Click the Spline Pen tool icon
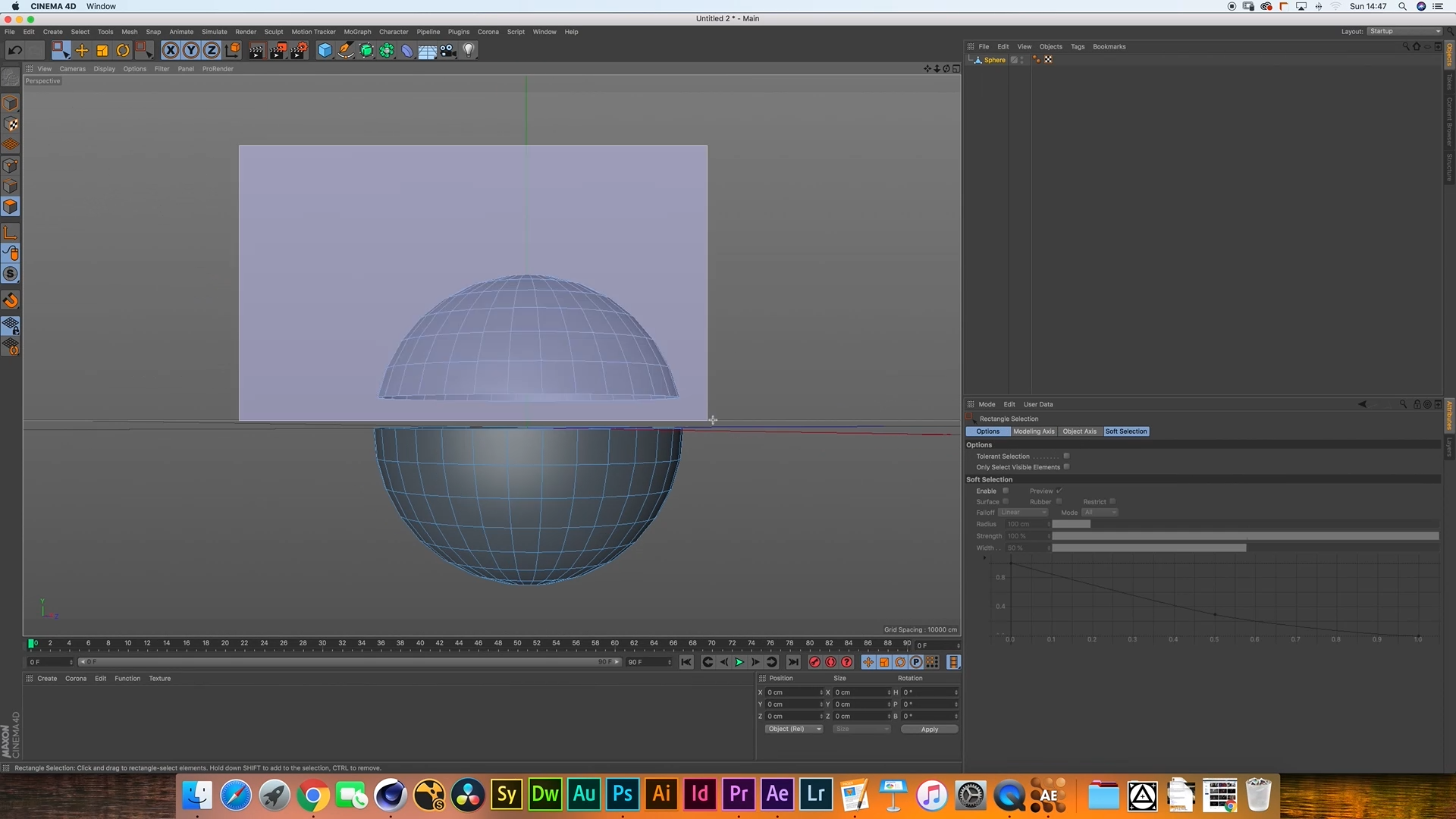This screenshot has width=1456, height=819. coord(346,50)
